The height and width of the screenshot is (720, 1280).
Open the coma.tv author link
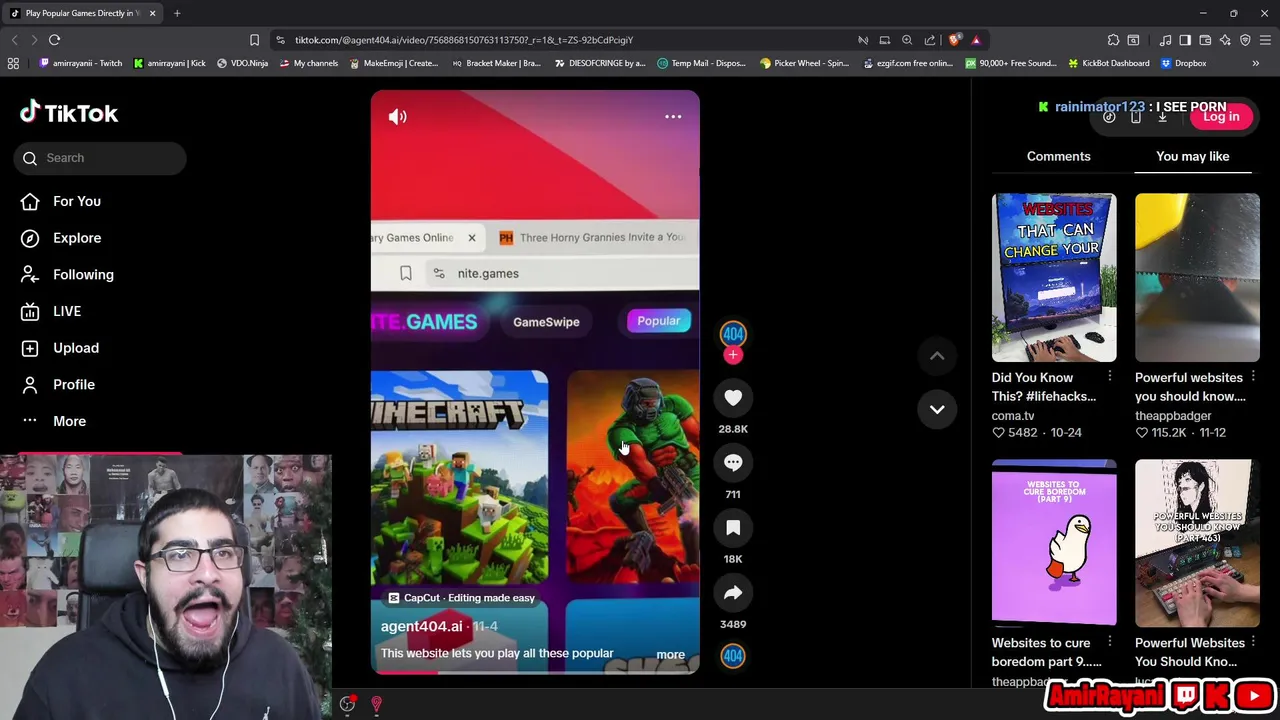click(1013, 416)
